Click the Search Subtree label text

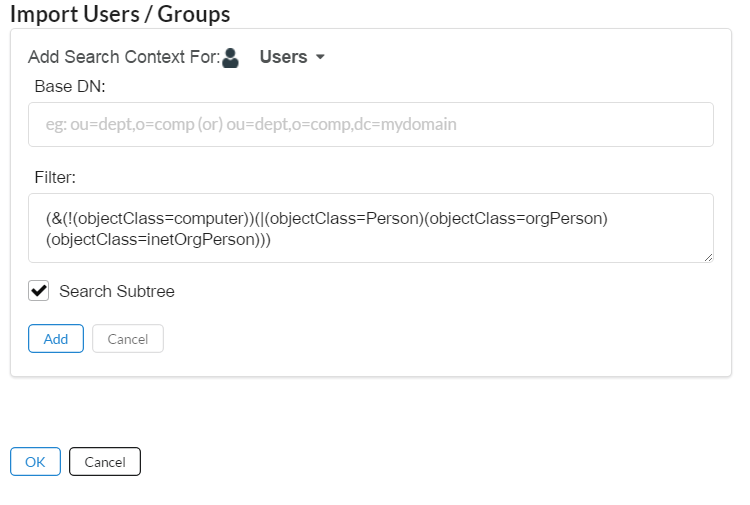click(117, 291)
